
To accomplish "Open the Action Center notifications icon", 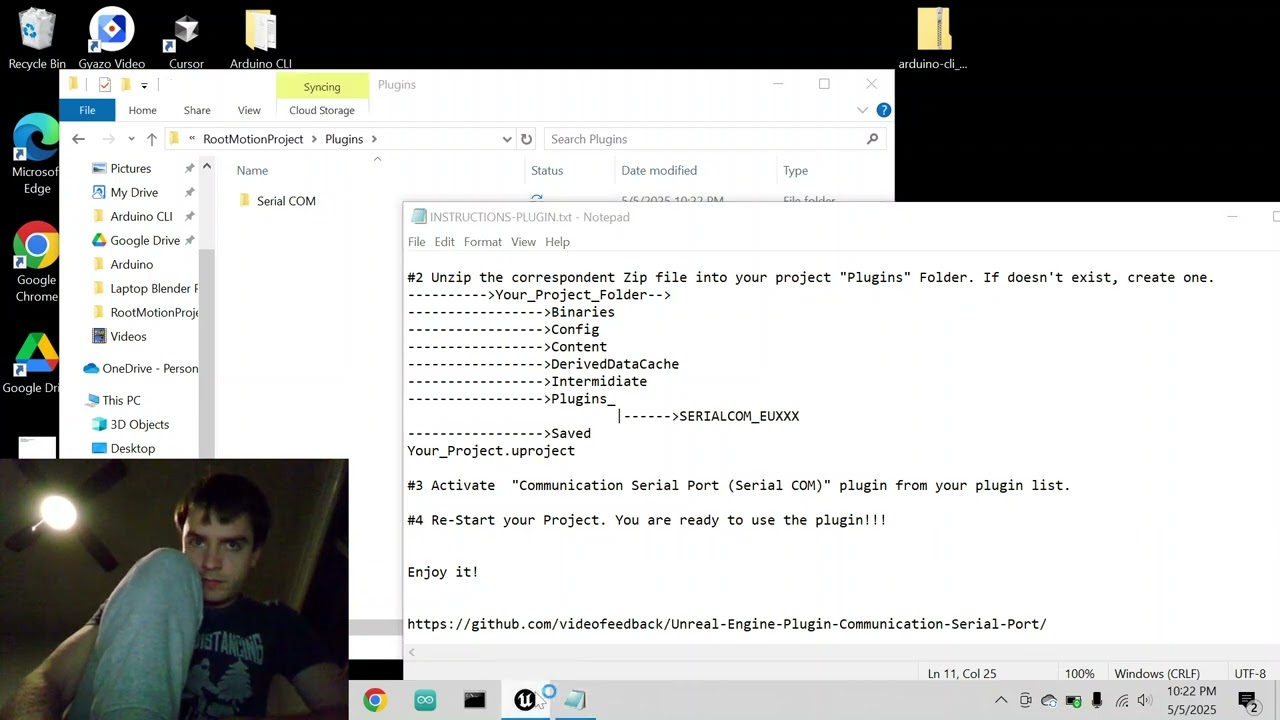I will tap(1248, 702).
